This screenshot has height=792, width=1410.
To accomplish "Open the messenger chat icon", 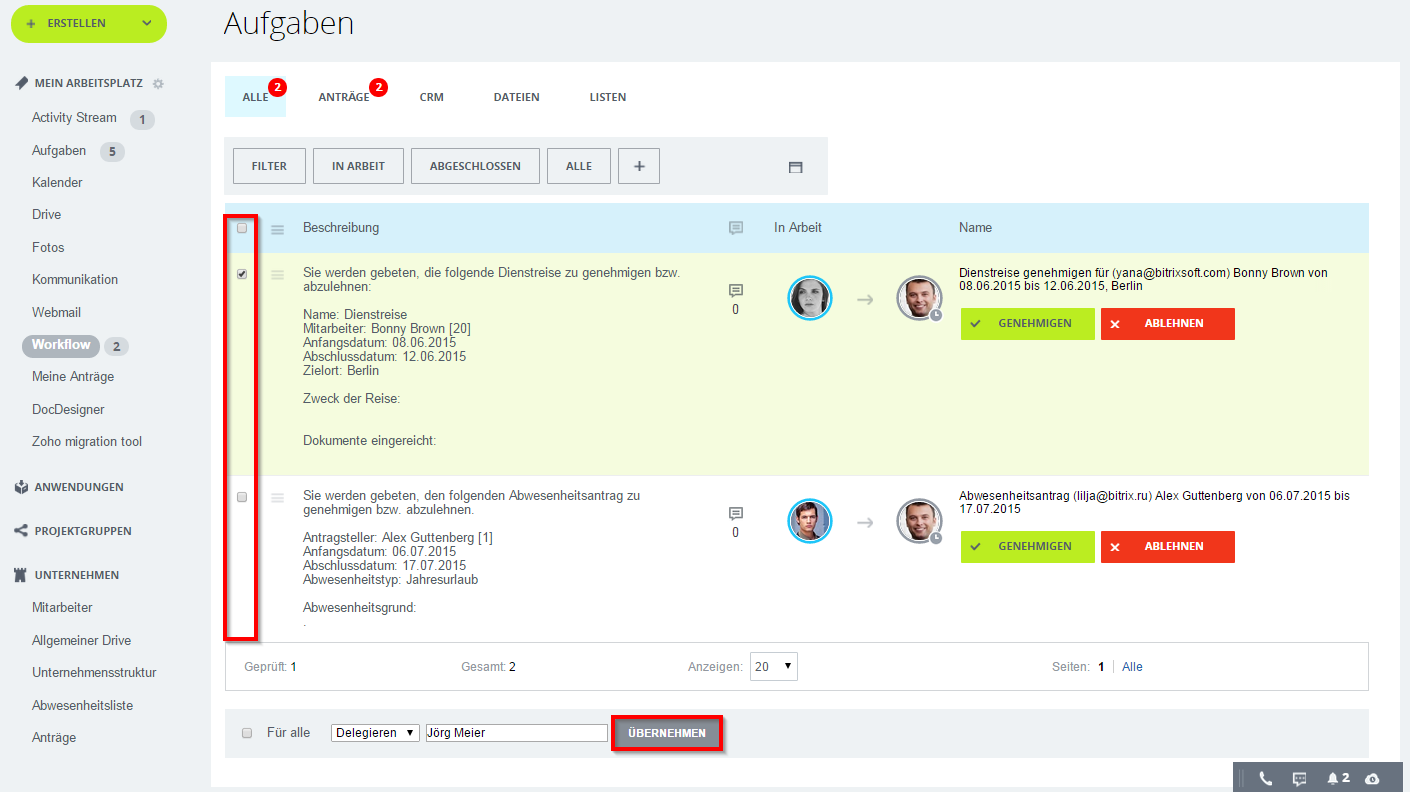I will pyautogui.click(x=1299, y=777).
